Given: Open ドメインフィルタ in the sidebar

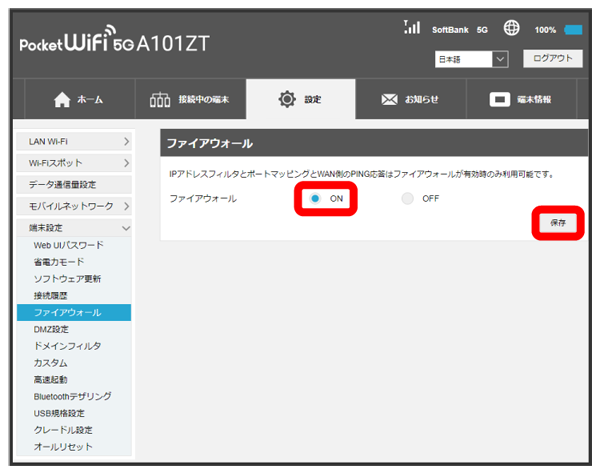Looking at the screenshot, I should tap(66, 346).
